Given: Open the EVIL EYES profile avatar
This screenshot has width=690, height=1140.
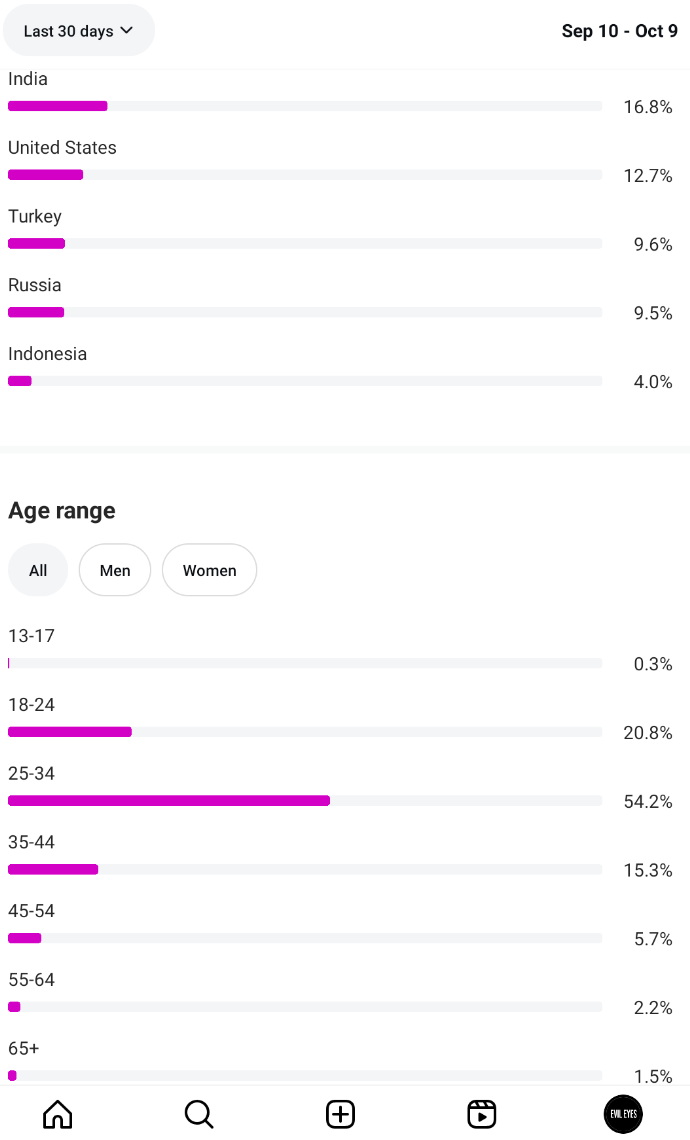Looking at the screenshot, I should tap(623, 1114).
